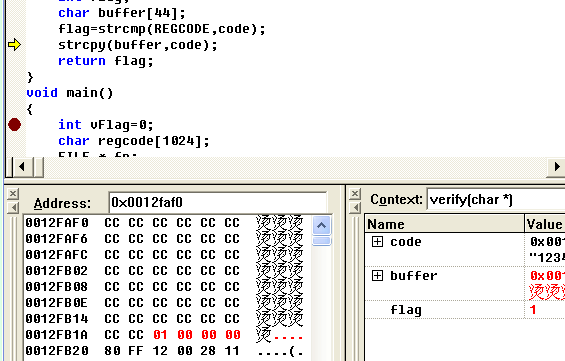Viewport: 565px width, 361px height.
Task: Click the char buffer[44]; line
Action: coord(122,13)
